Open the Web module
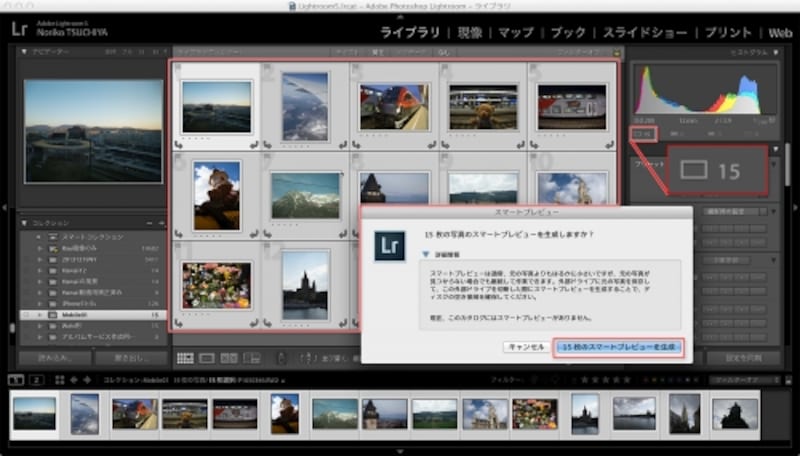 pyautogui.click(x=780, y=33)
